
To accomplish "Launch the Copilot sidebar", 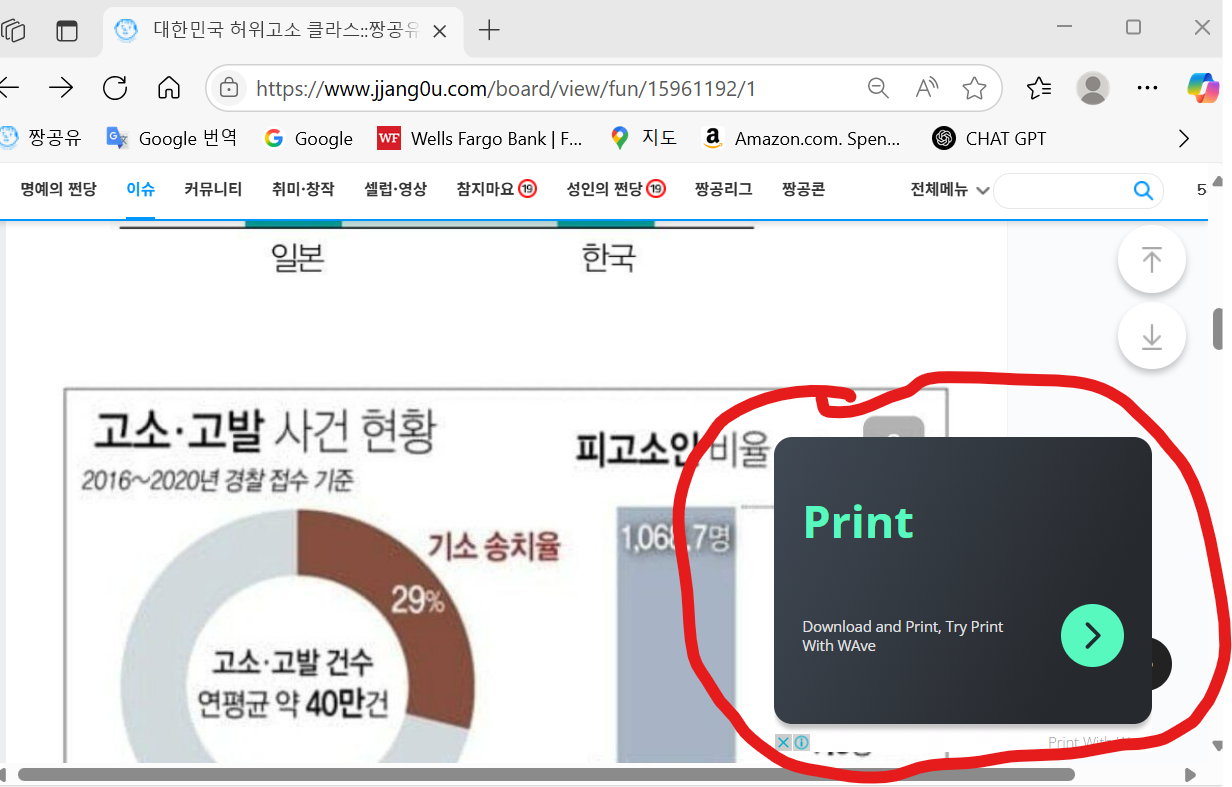I will pyautogui.click(x=1203, y=88).
